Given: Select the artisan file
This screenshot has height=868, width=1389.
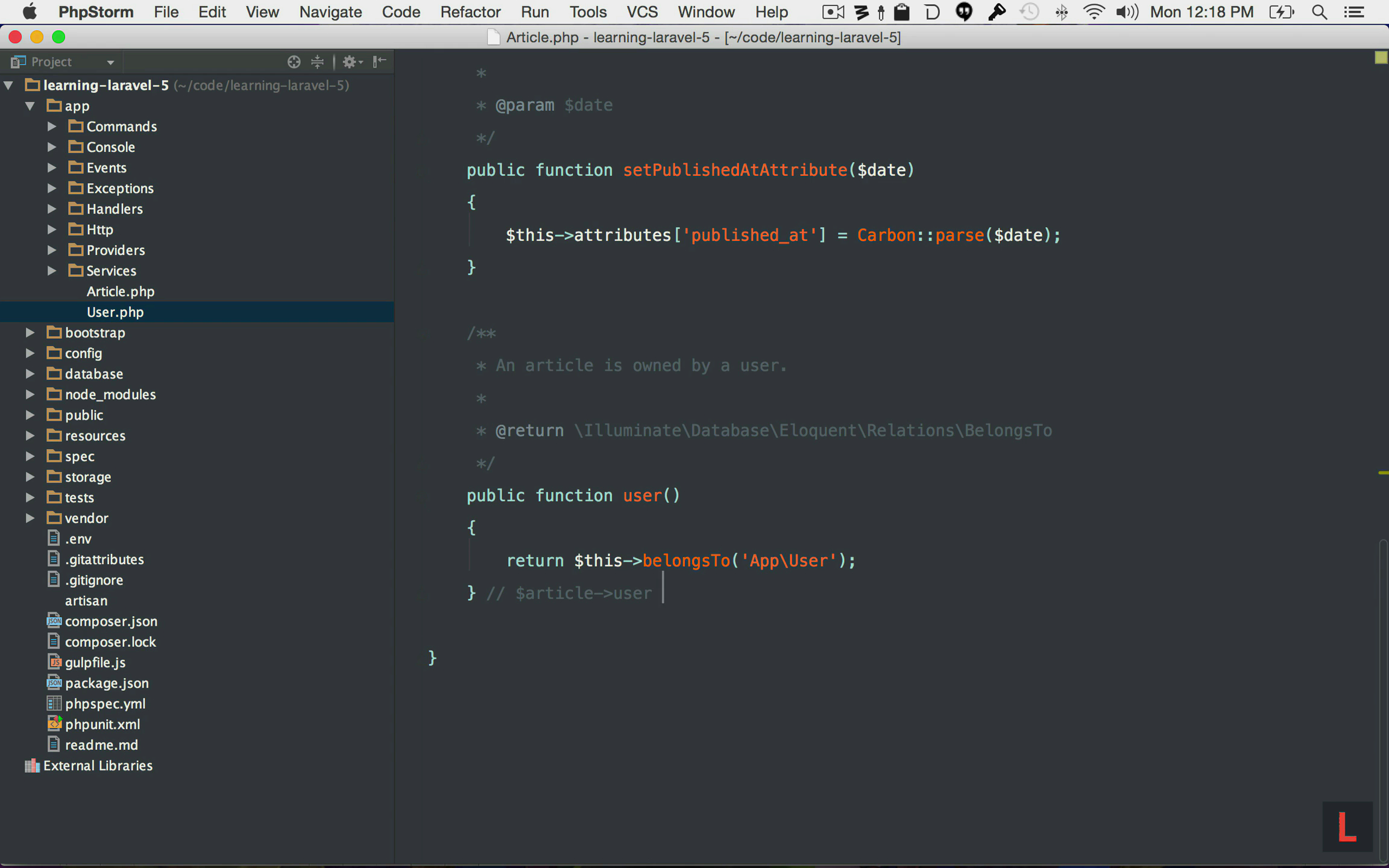Looking at the screenshot, I should 86,600.
